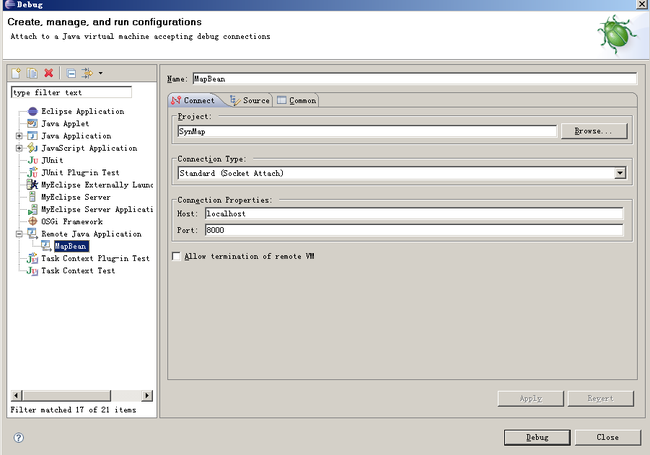This screenshot has height=455, width=650.
Task: Click the Close button
Action: click(608, 438)
